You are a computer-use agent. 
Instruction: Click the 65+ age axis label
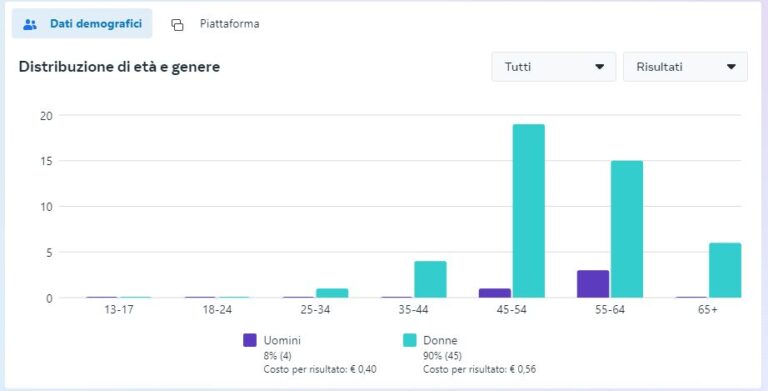click(x=708, y=310)
